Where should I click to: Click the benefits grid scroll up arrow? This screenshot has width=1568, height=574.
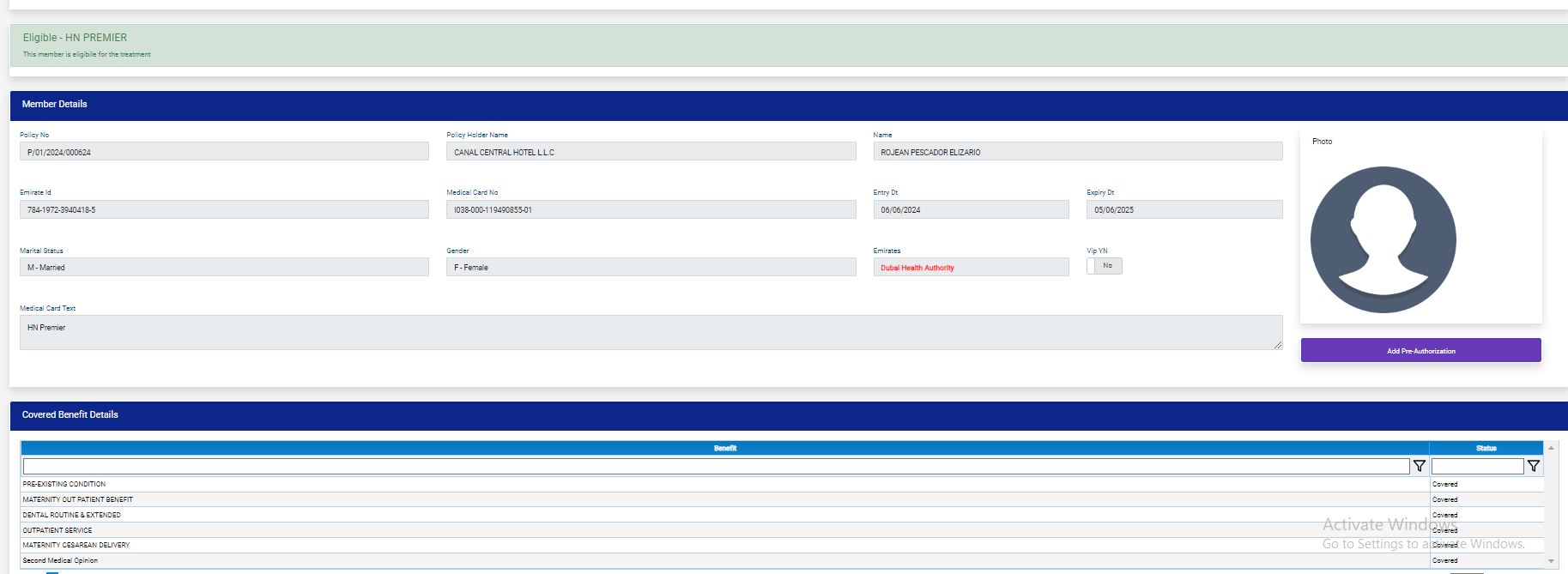(x=1551, y=448)
